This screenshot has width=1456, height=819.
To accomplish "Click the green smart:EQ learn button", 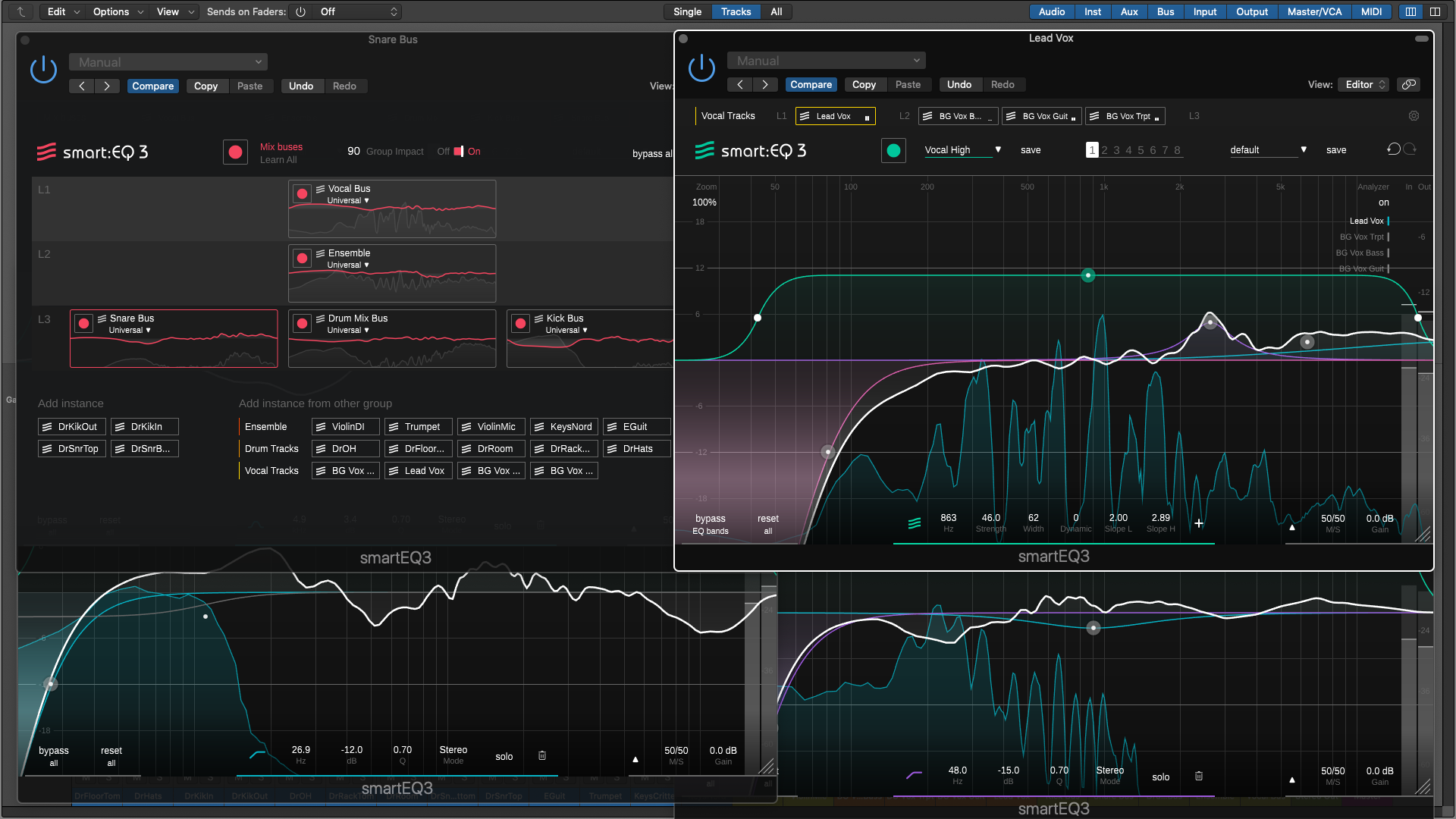I will 893,151.
